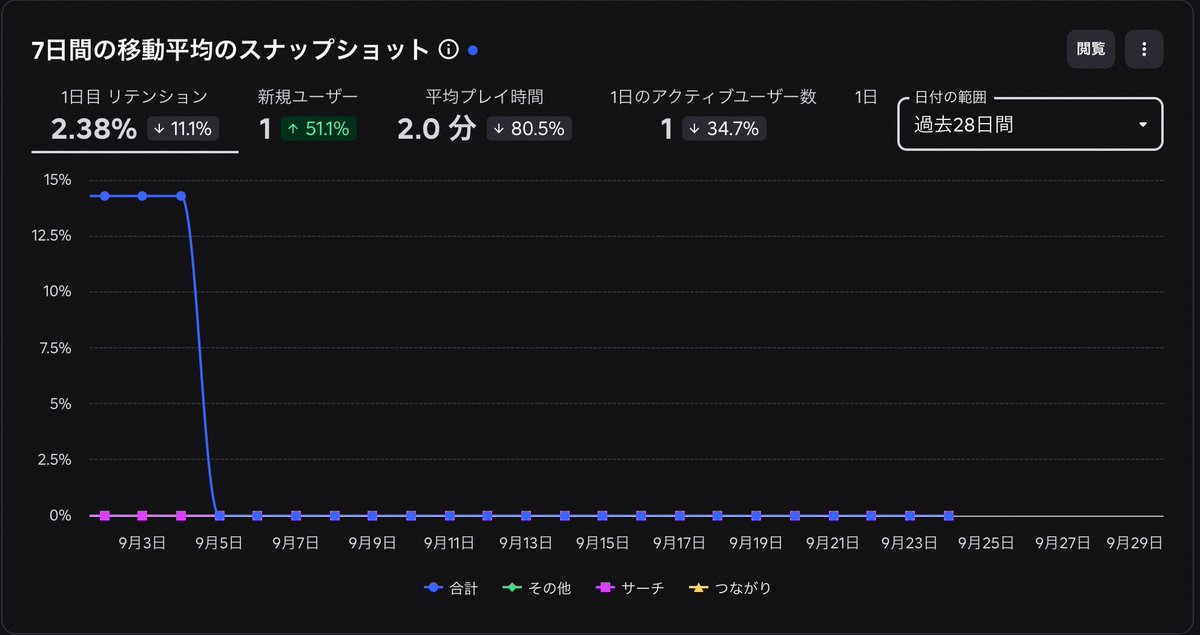The height and width of the screenshot is (635, 1200).
Task: Click the info icon beside the snapshot title
Action: tap(448, 49)
